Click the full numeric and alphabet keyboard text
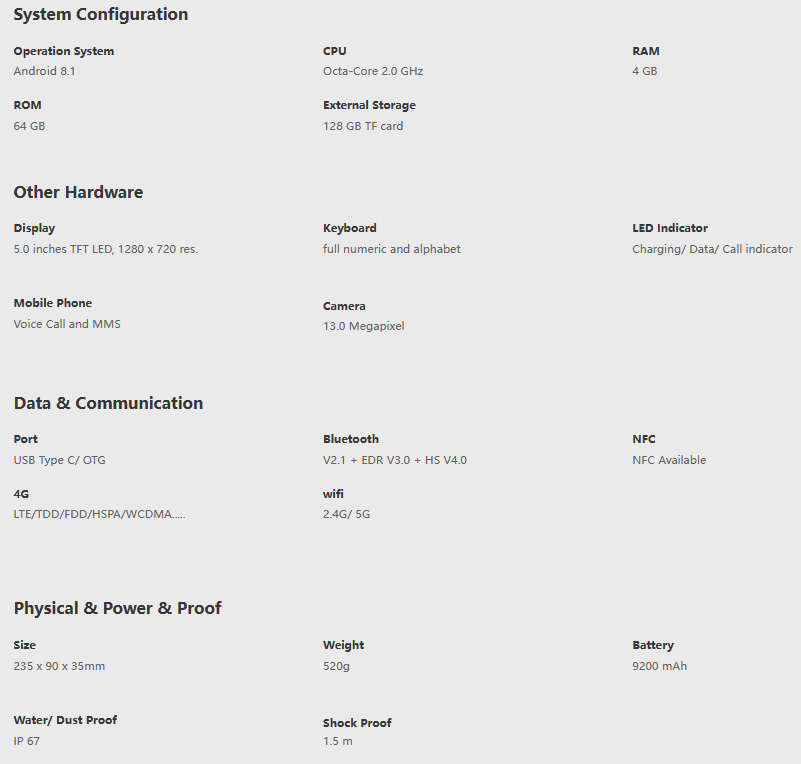The image size is (801, 764). [392, 249]
